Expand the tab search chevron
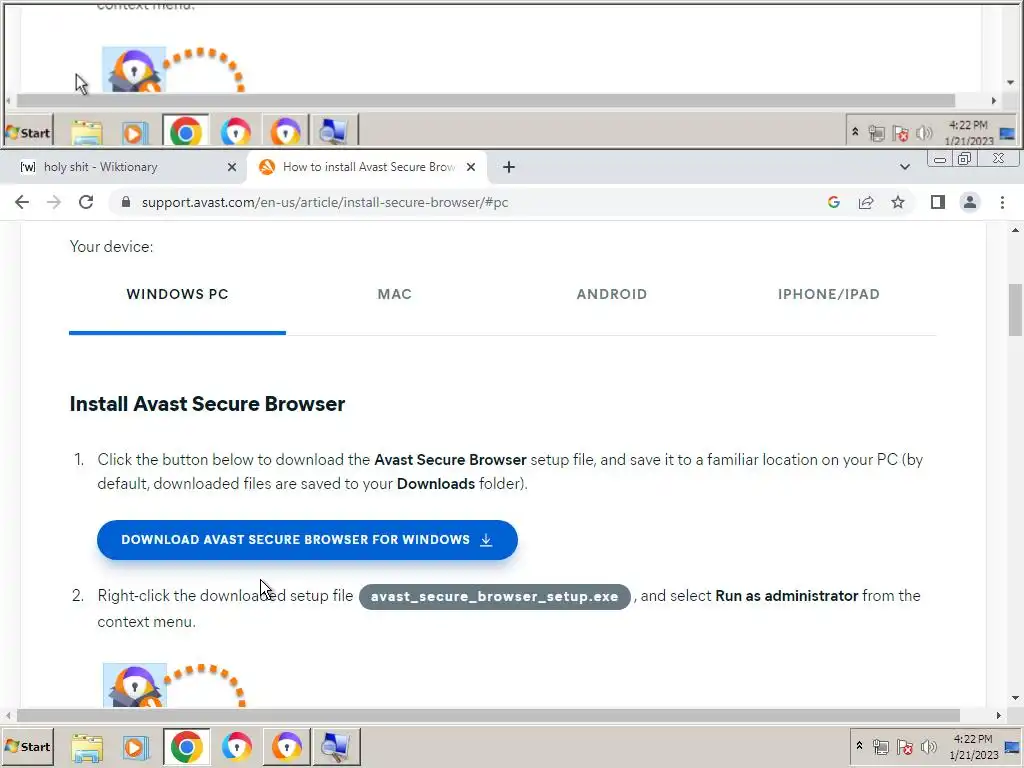Viewport: 1024px width, 768px height. tap(904, 167)
